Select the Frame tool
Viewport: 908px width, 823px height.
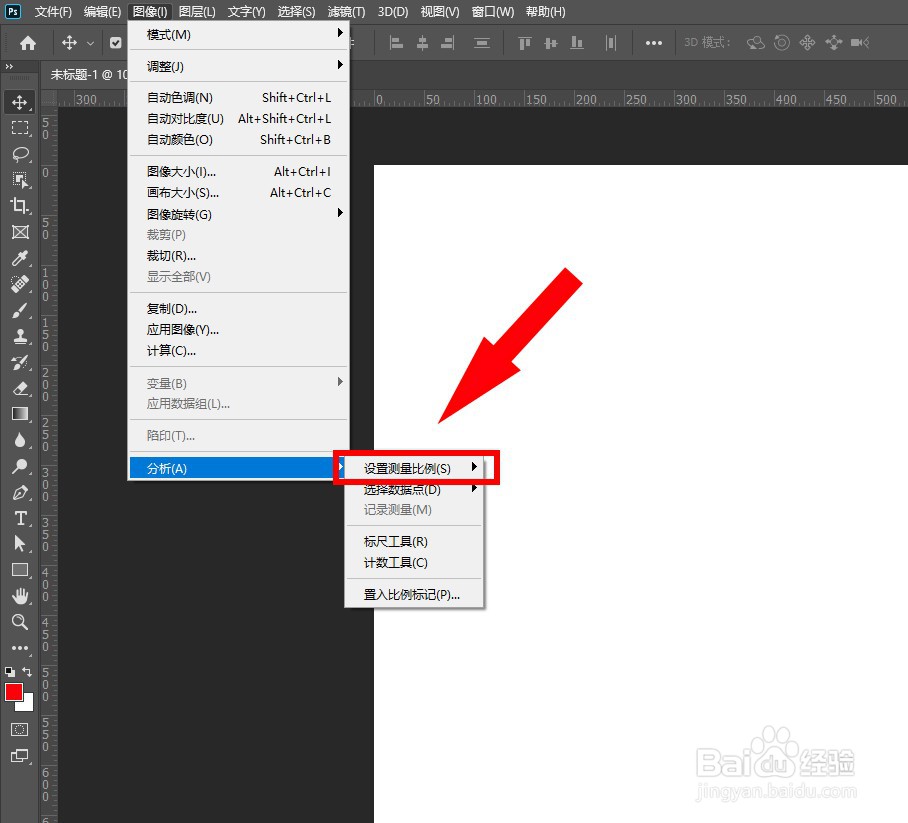pos(20,232)
